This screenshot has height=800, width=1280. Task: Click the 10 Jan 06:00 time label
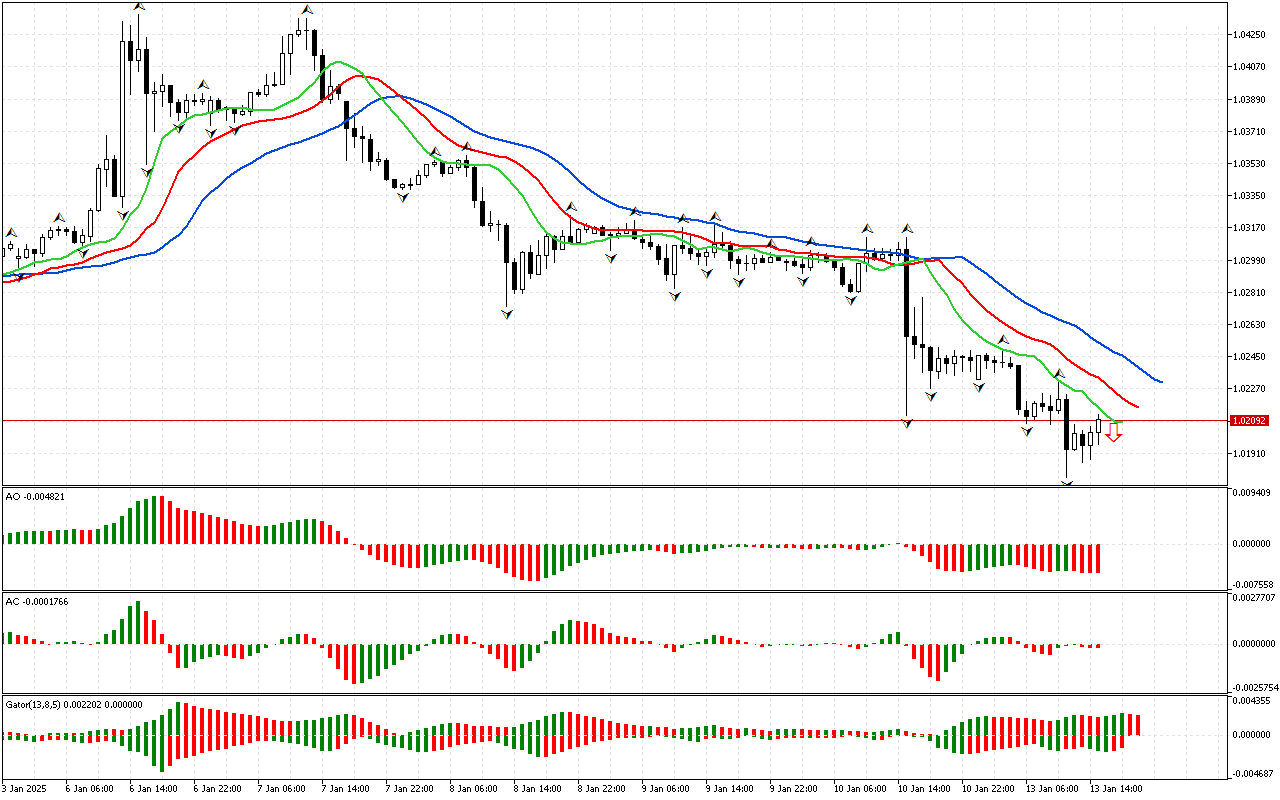861,788
